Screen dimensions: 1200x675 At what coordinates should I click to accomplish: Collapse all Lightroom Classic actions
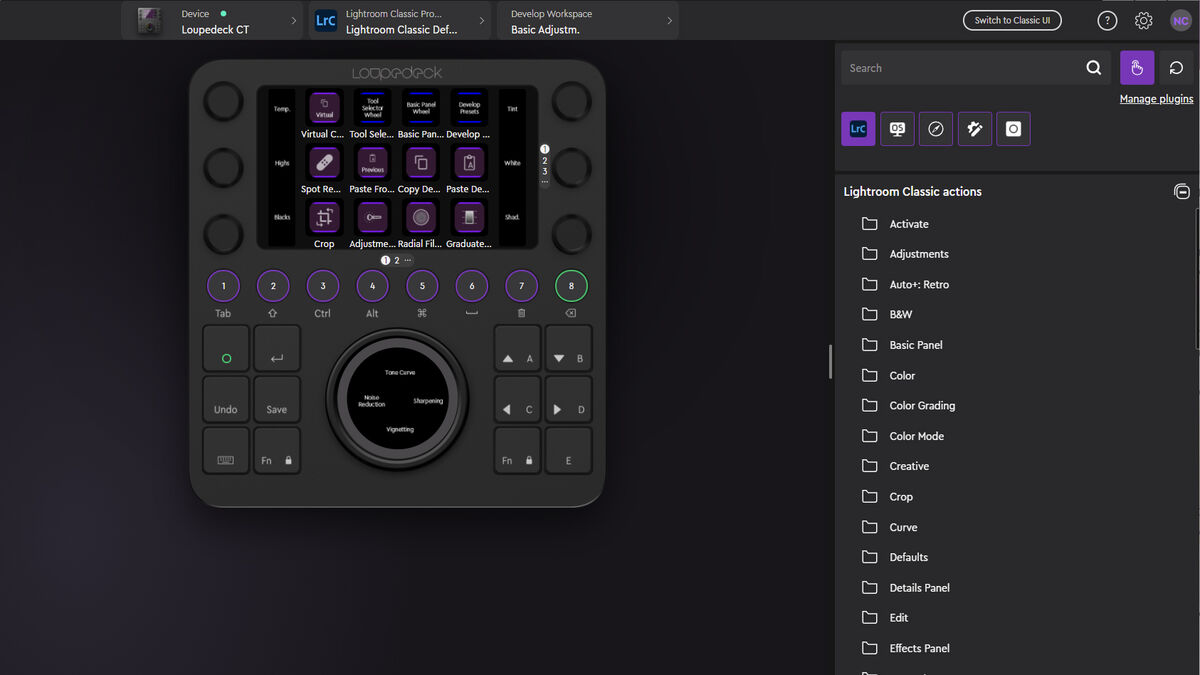click(x=1181, y=192)
